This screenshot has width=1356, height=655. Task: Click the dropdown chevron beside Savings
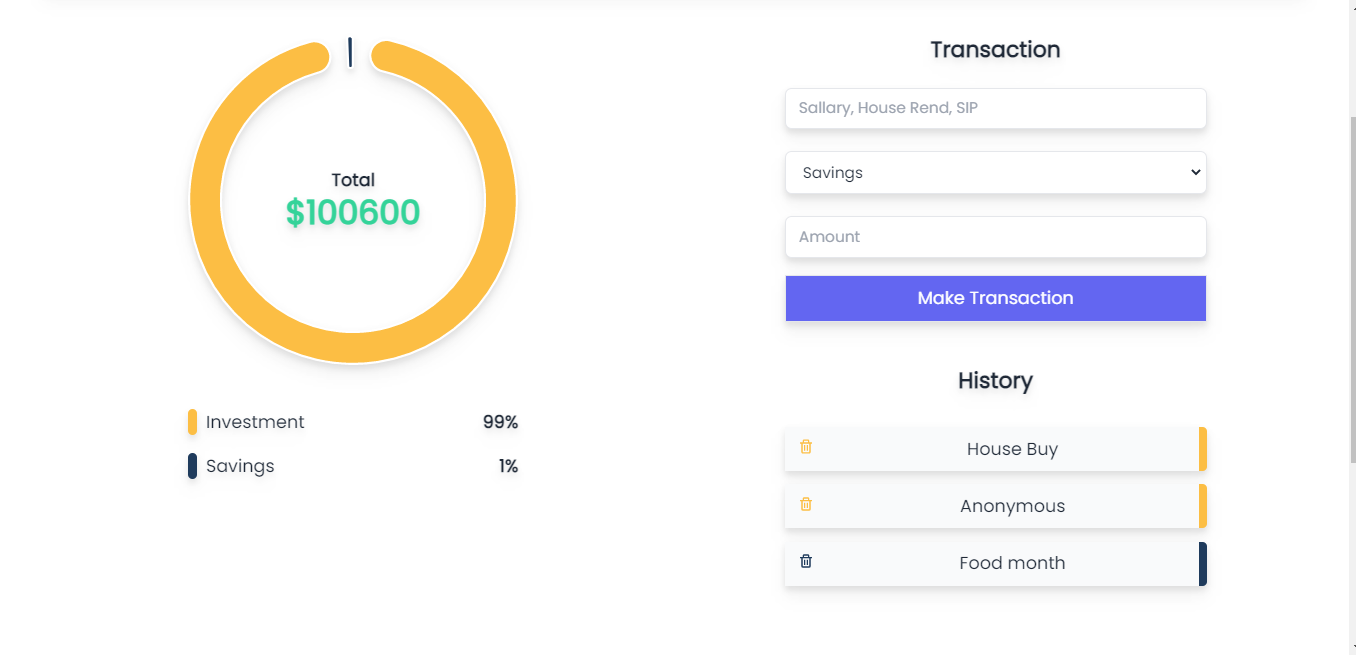click(x=1194, y=172)
